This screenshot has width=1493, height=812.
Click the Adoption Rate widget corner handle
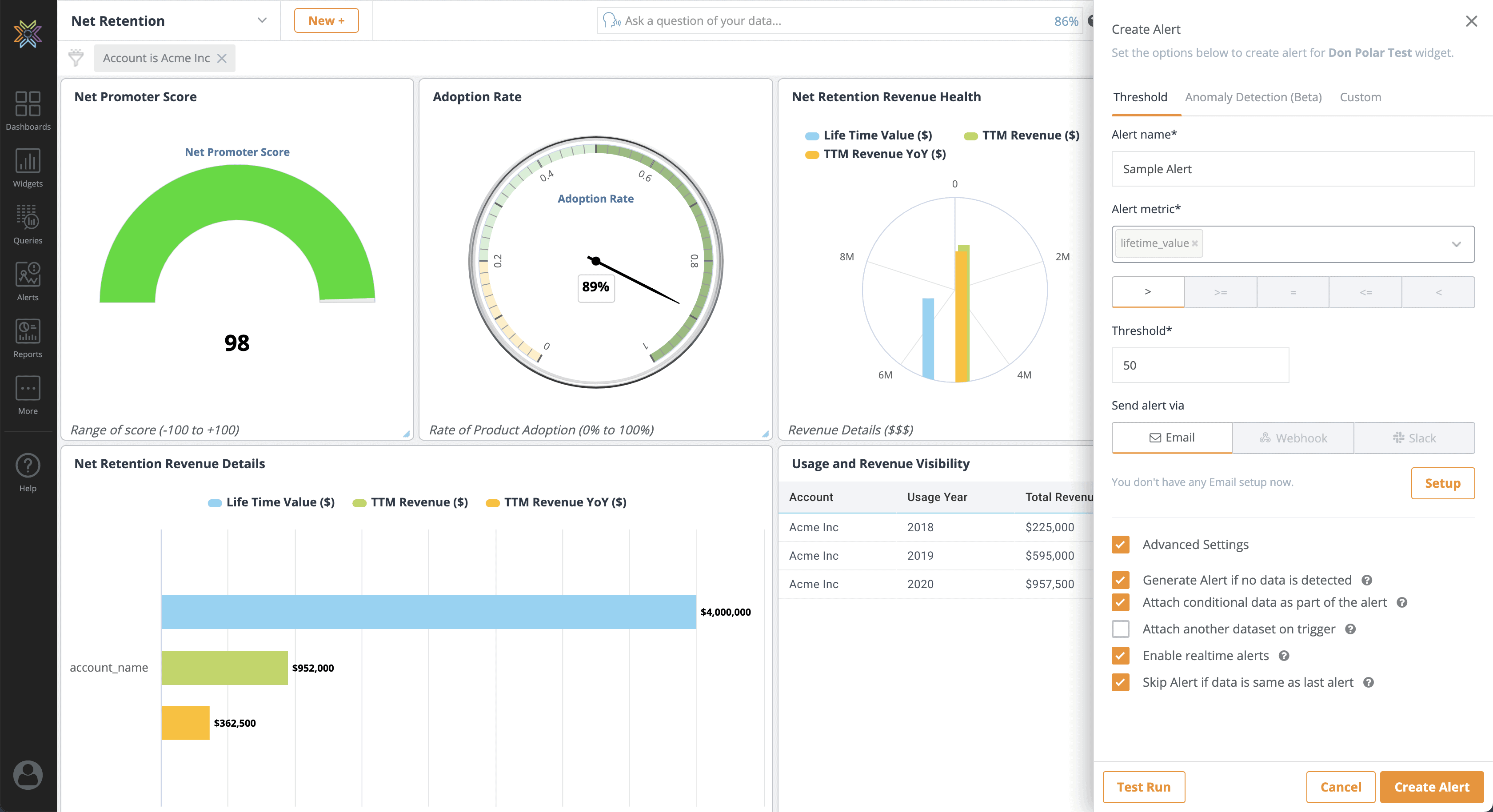tap(765, 434)
